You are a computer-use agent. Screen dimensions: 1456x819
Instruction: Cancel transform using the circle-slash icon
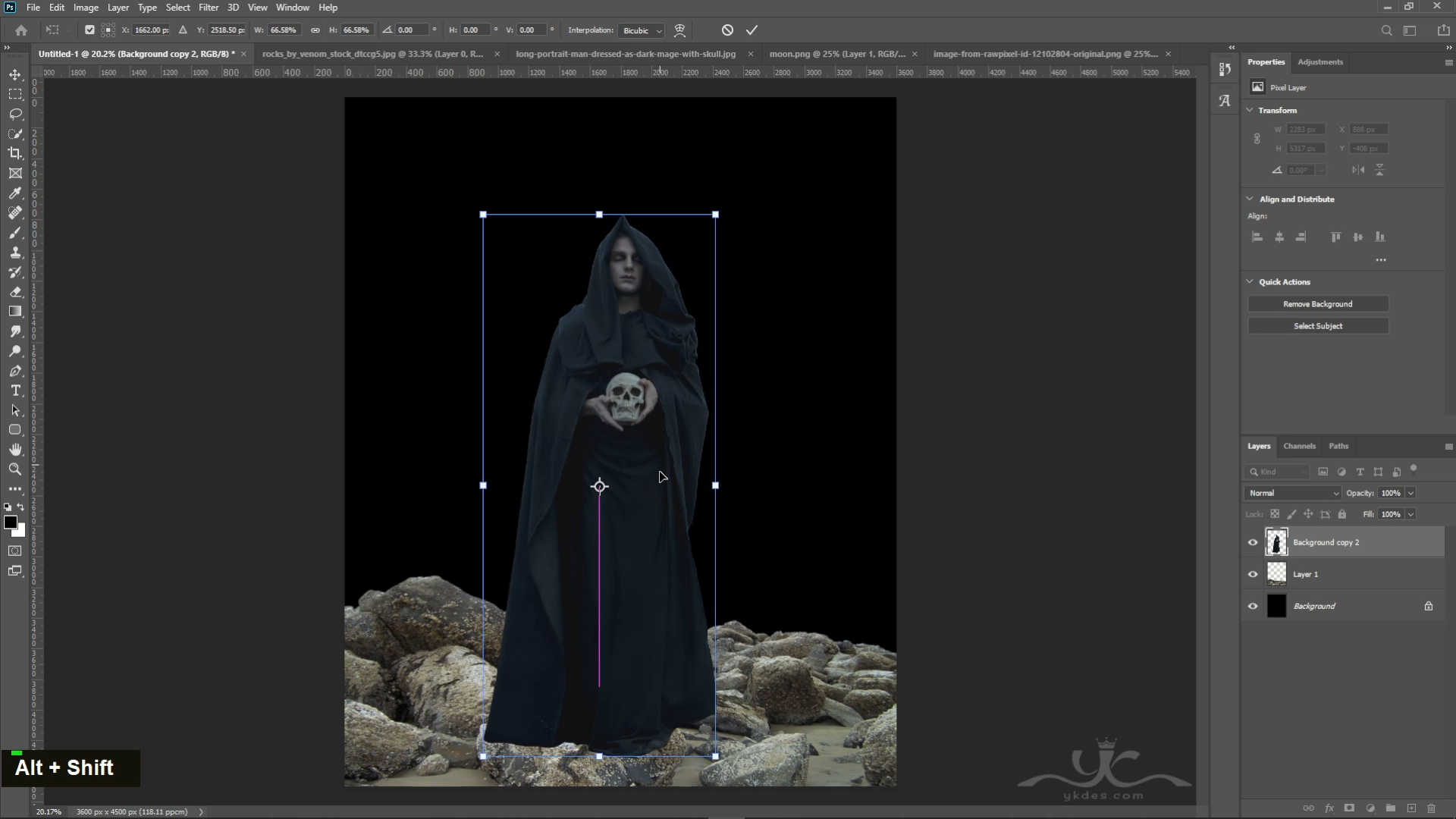point(727,30)
